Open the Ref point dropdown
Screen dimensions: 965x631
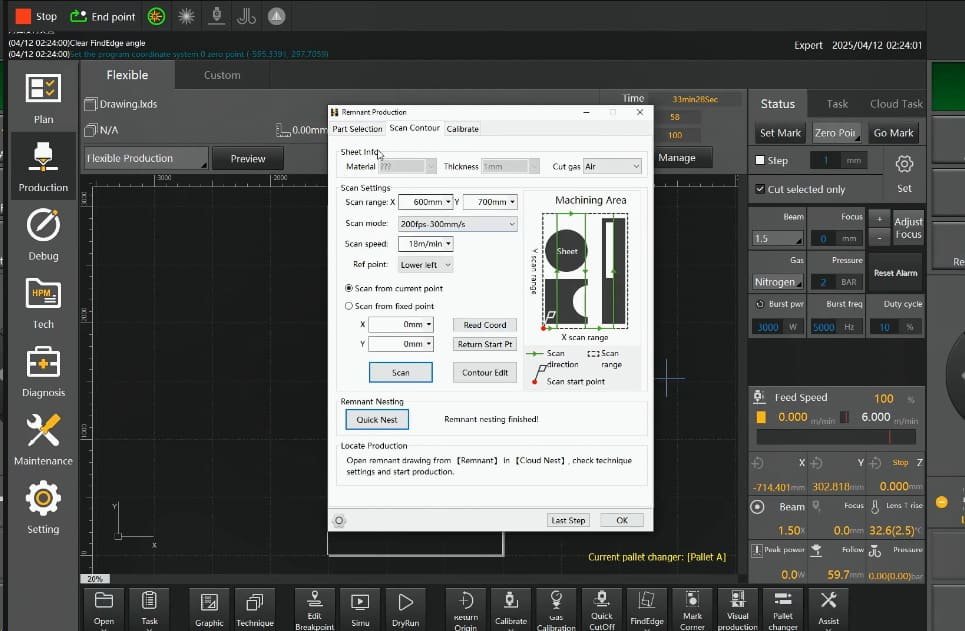(x=425, y=265)
